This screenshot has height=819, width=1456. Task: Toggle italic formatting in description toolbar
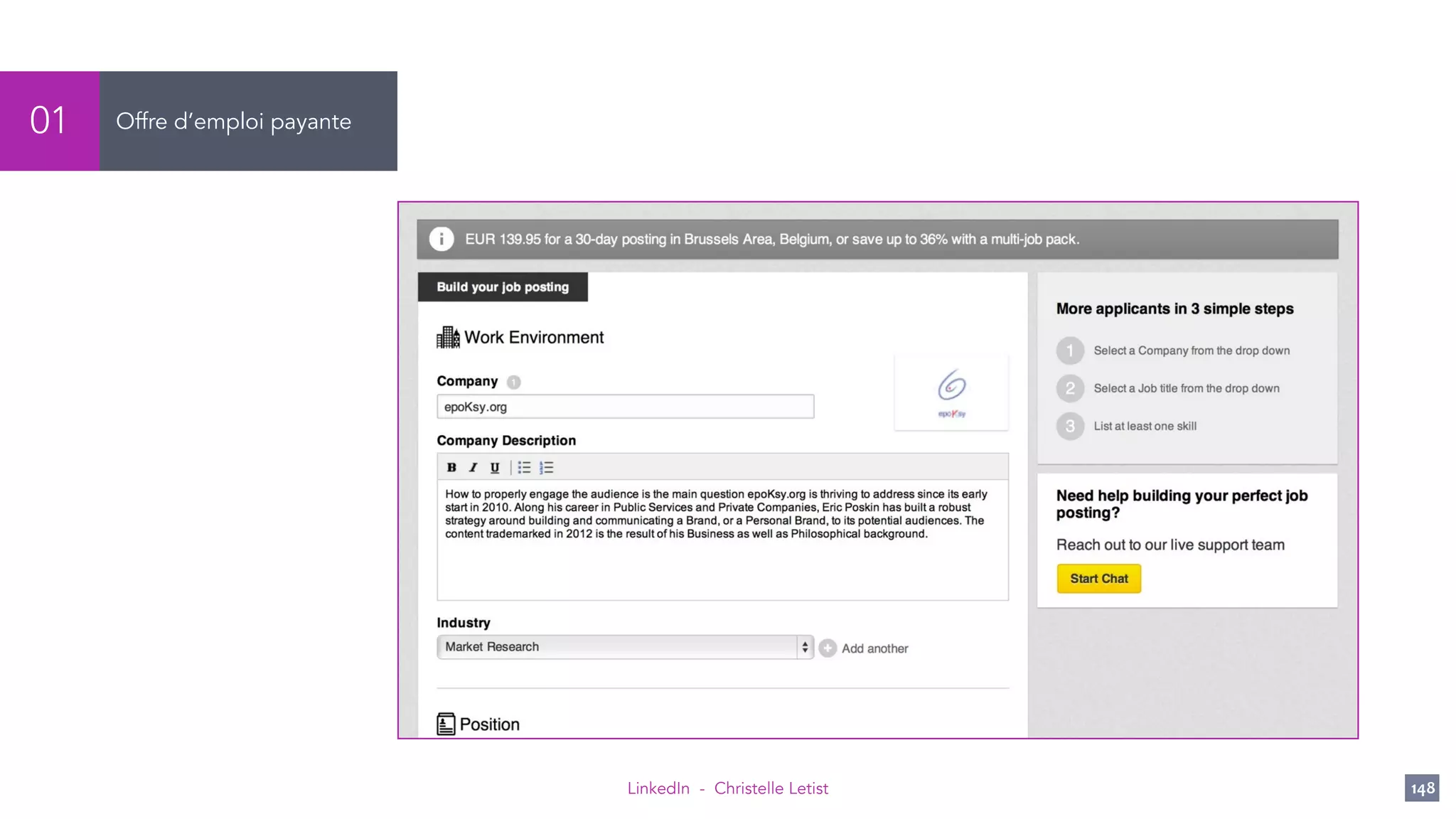473,467
